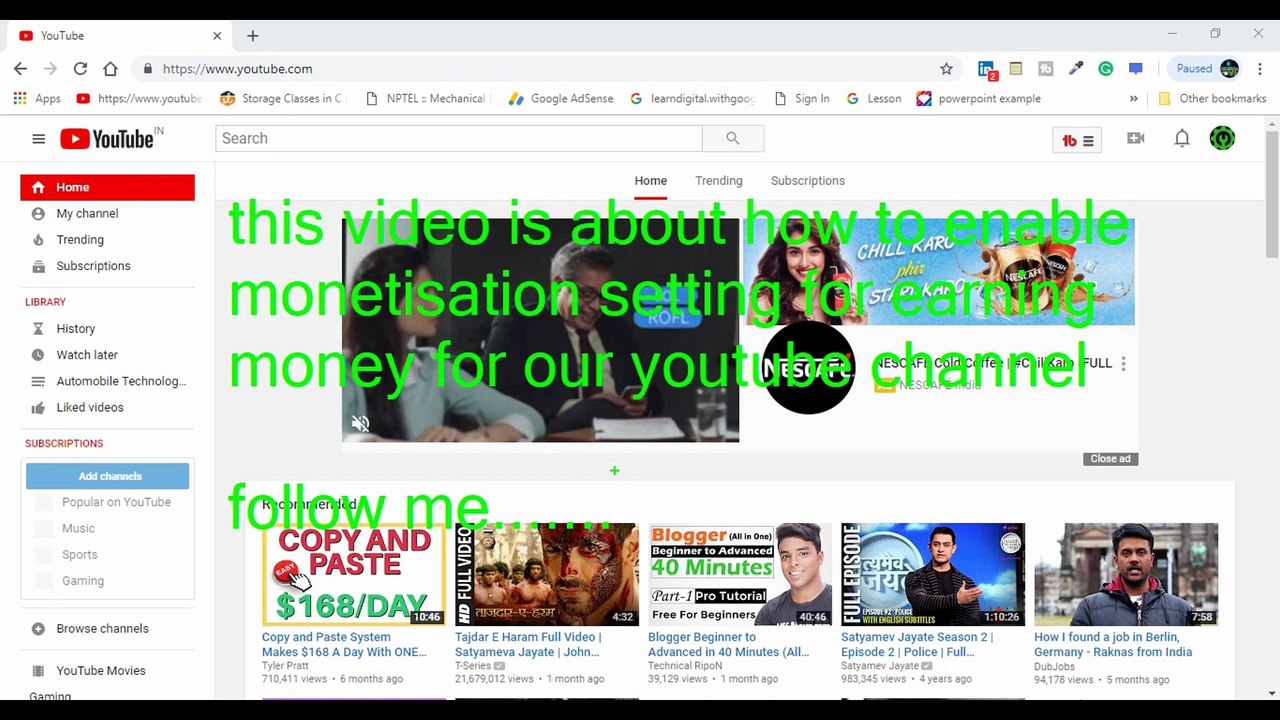Open the NESCAFE ad options three dots
The height and width of the screenshot is (720, 1280).
click(1123, 364)
